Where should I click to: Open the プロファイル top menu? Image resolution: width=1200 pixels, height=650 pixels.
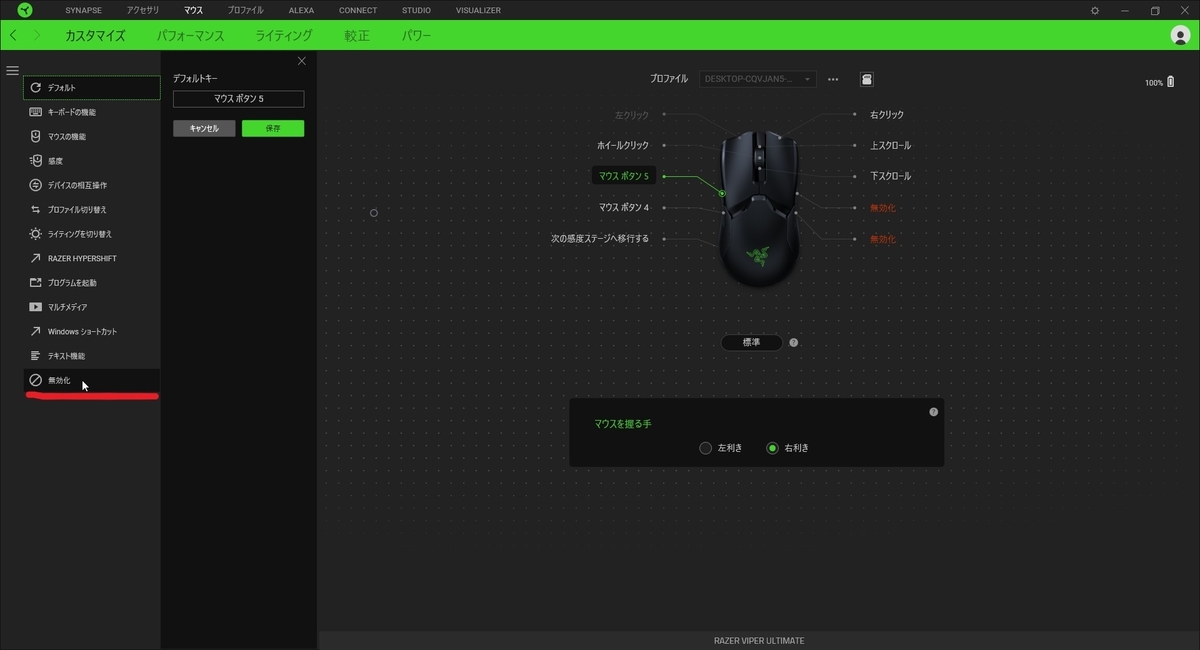click(246, 10)
